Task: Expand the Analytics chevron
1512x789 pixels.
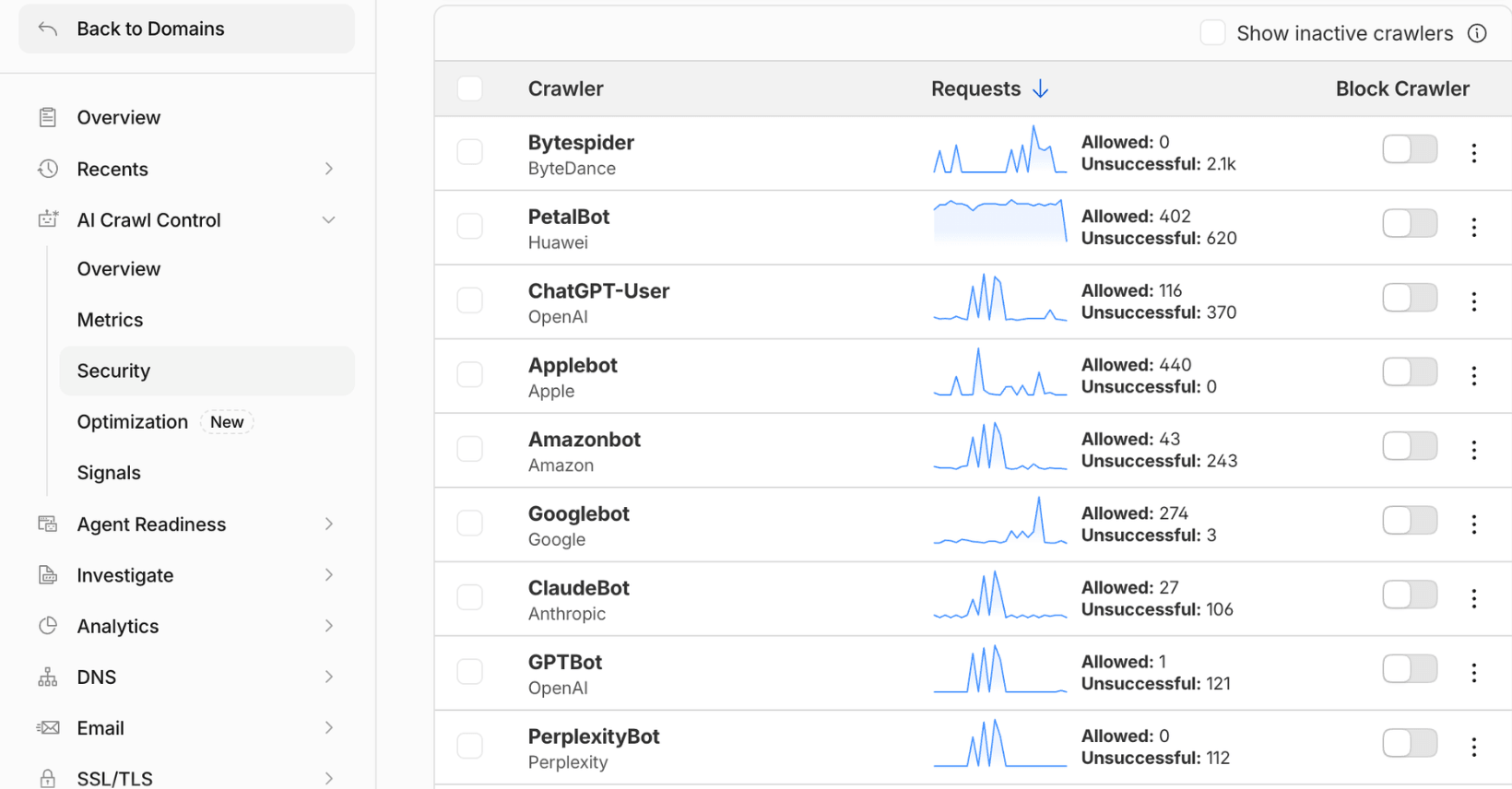Action: click(329, 626)
